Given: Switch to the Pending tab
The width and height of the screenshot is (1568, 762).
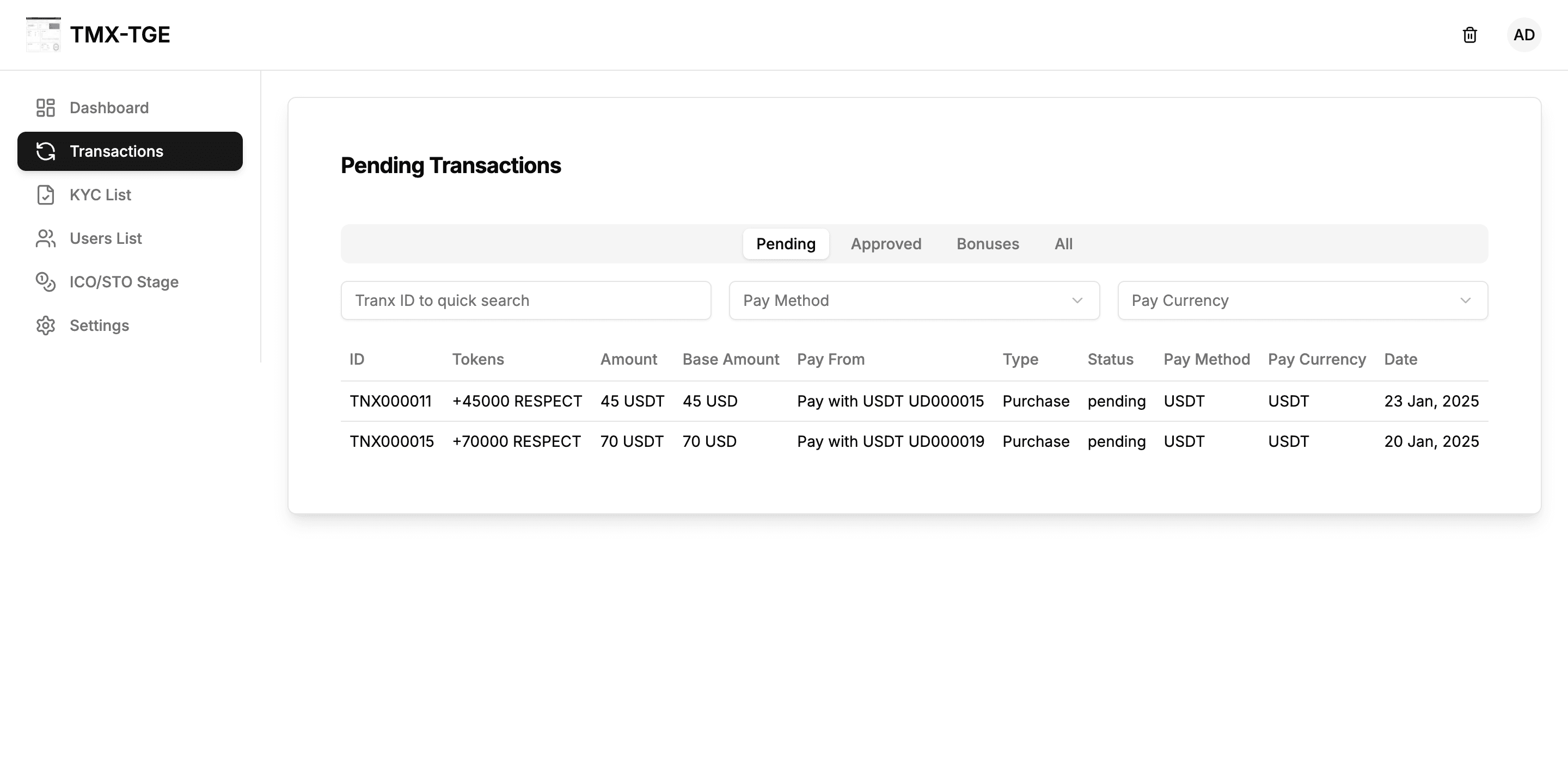Looking at the screenshot, I should pyautogui.click(x=785, y=244).
